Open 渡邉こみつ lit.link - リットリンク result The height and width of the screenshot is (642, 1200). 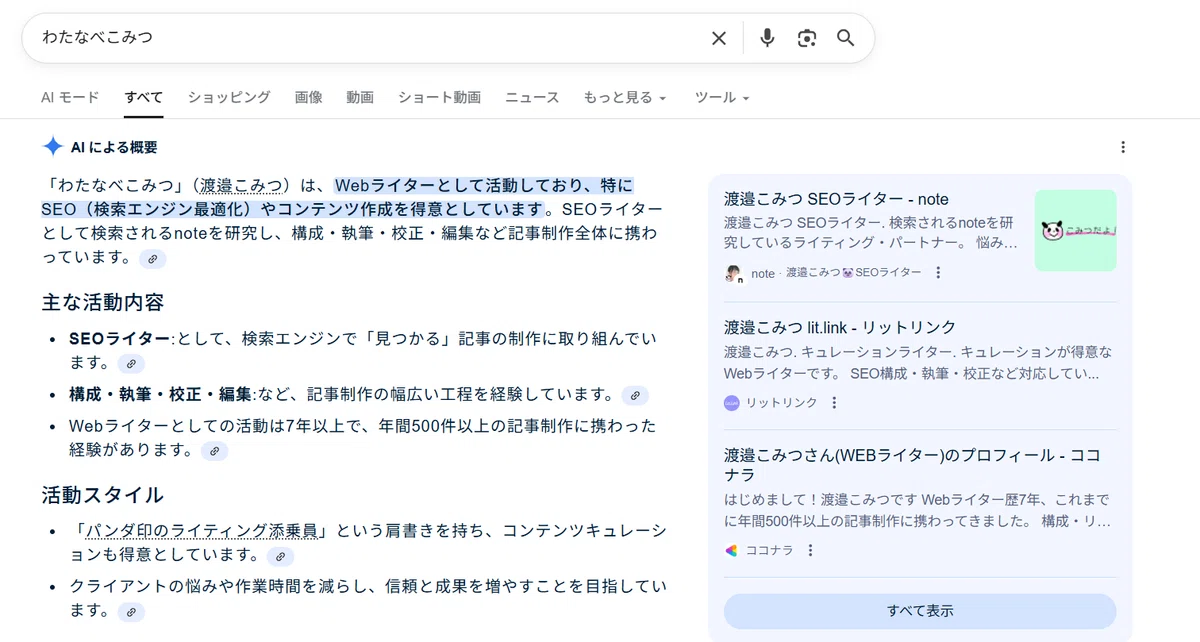pos(840,327)
